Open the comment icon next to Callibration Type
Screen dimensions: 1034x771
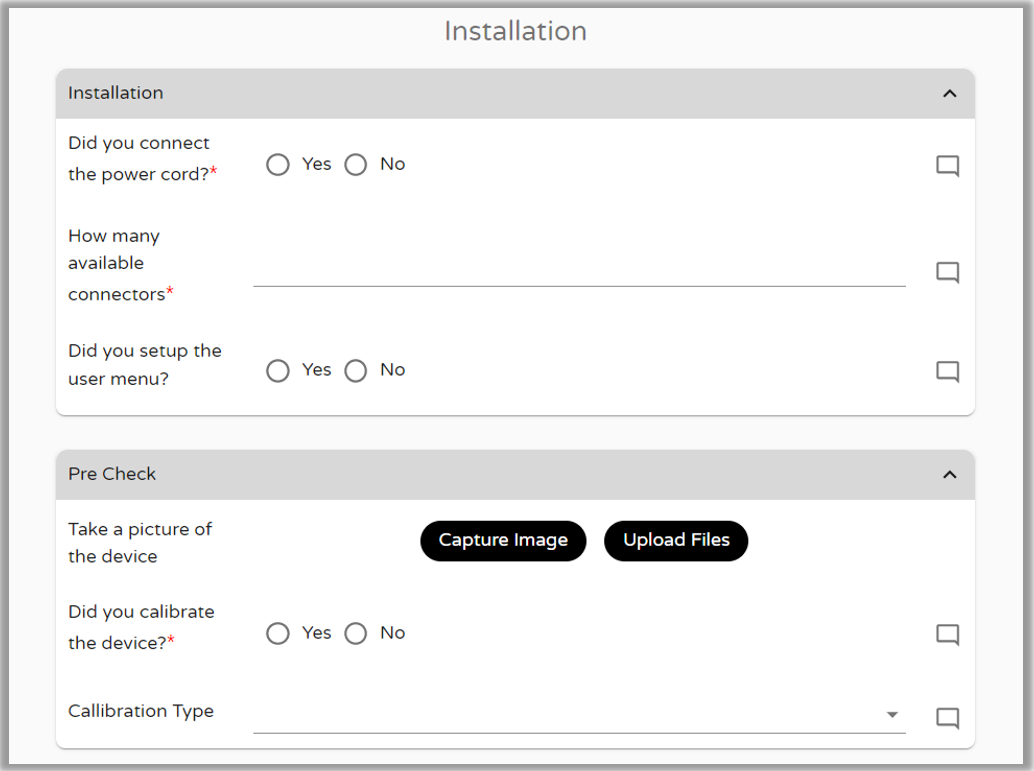[x=947, y=717]
